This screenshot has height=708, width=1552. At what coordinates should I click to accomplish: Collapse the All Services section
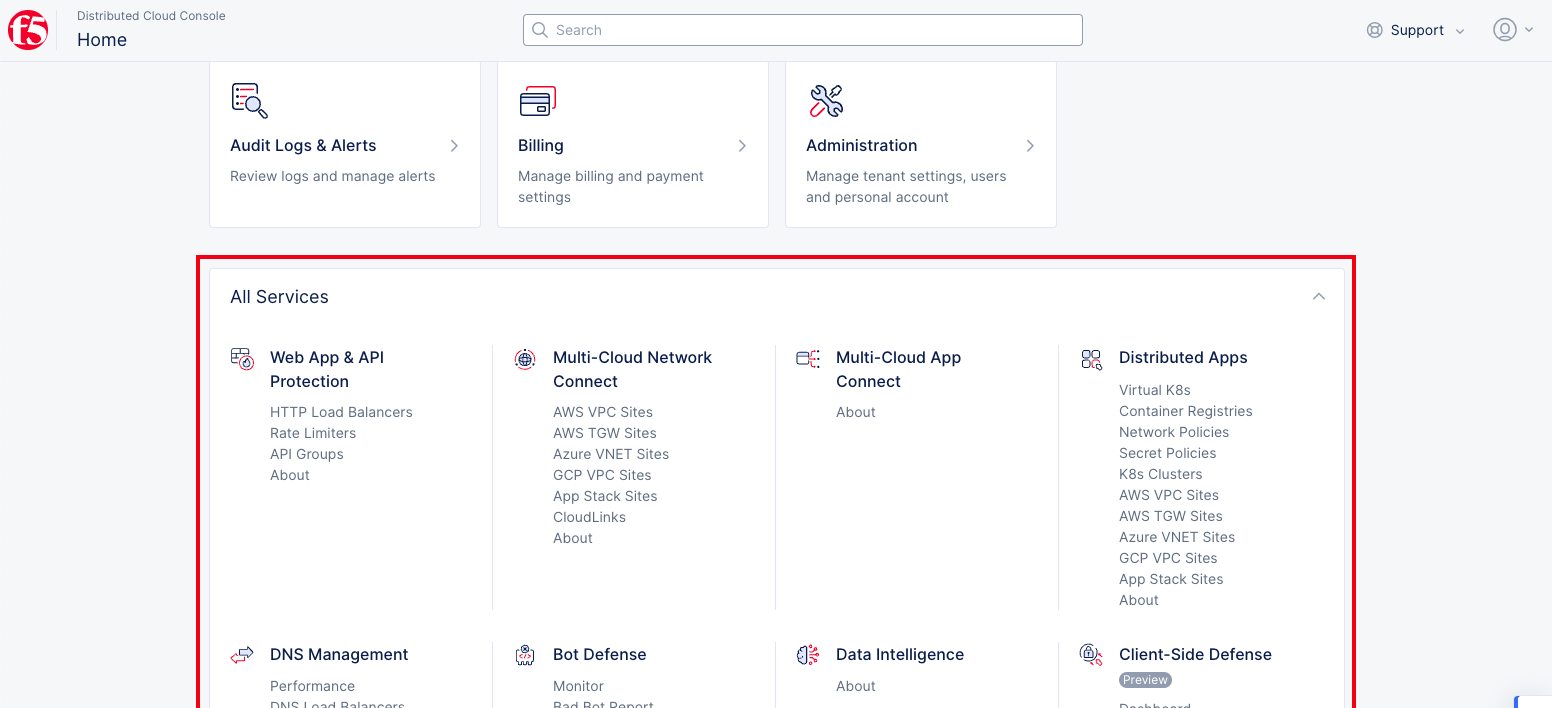pos(1319,296)
